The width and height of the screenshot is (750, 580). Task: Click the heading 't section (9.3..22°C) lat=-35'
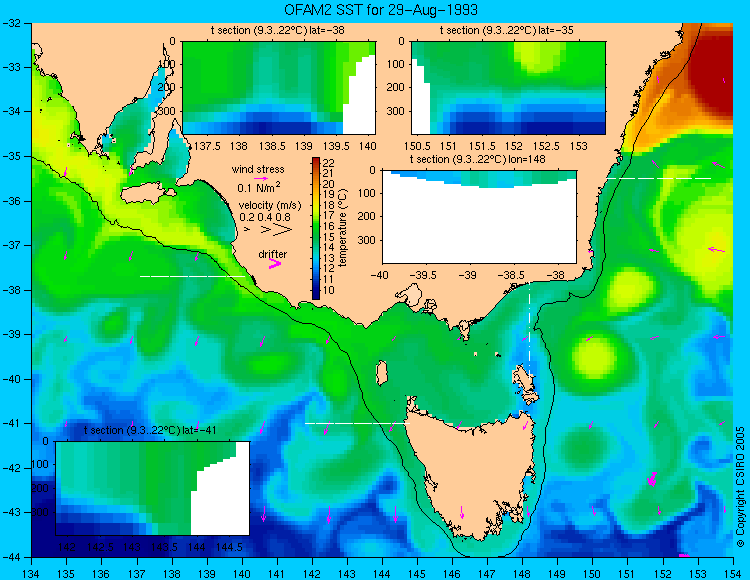click(507, 31)
